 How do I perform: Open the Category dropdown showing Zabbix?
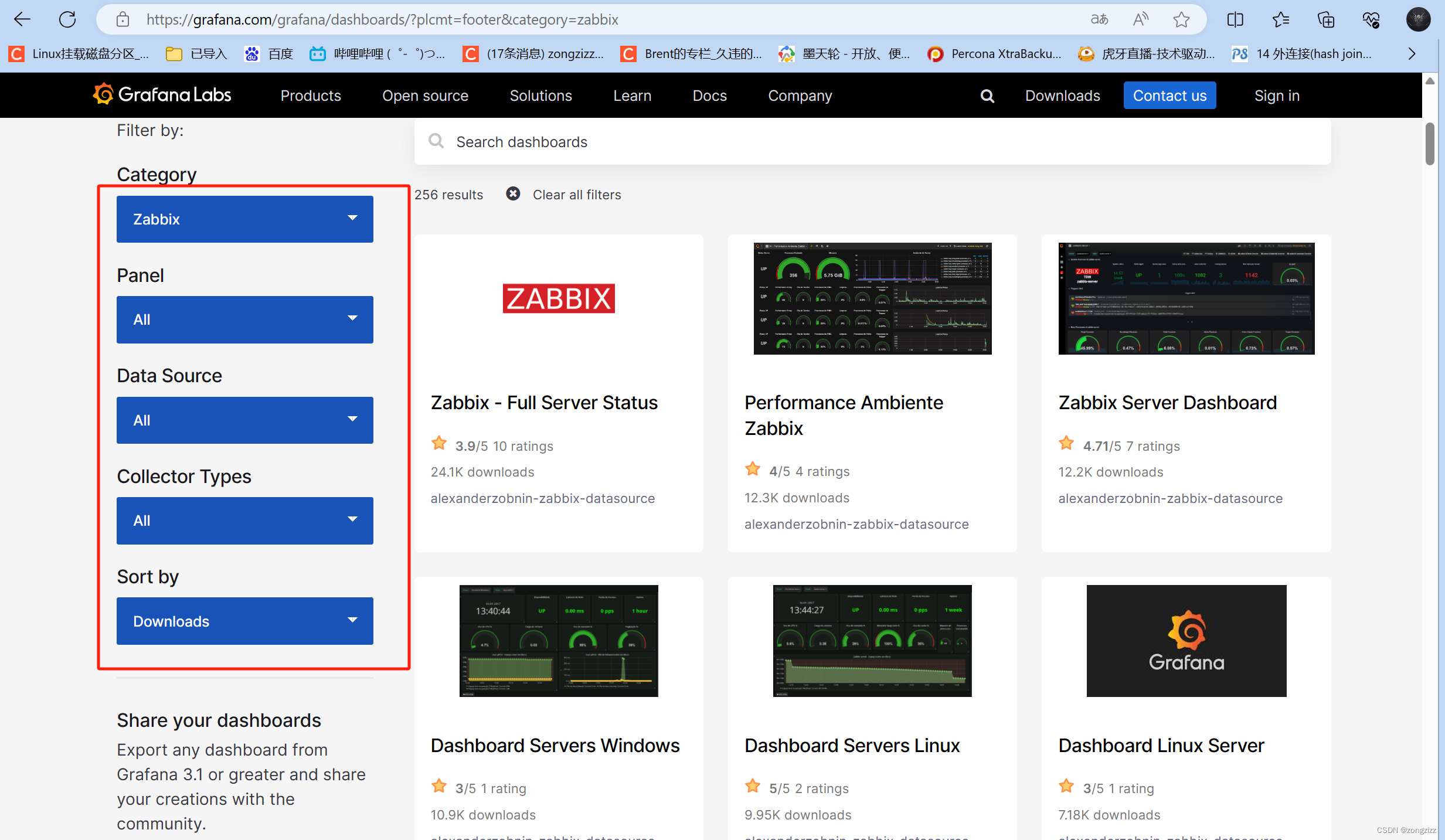click(244, 219)
